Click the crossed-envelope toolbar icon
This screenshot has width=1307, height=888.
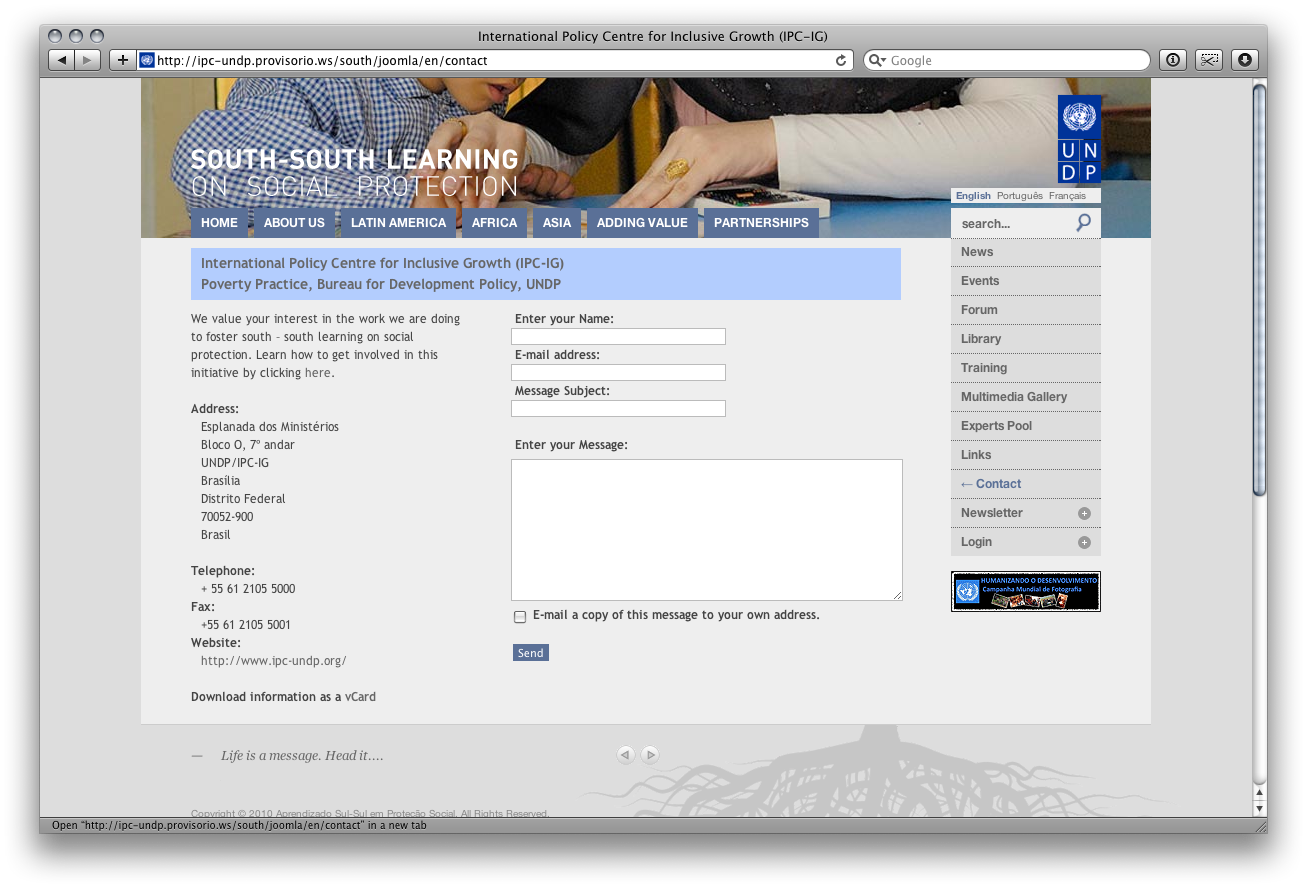1209,60
